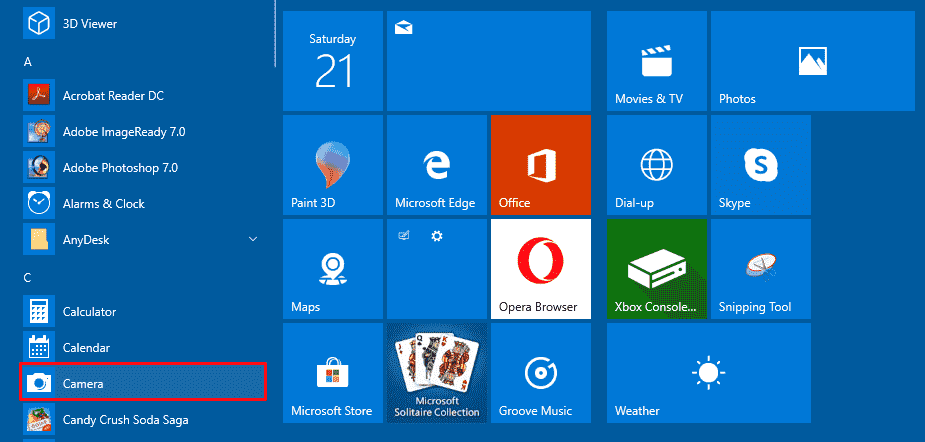Screen dimensions: 925x442
Task: Launch Adobe Photoshop 7.0
Action: click(143, 168)
